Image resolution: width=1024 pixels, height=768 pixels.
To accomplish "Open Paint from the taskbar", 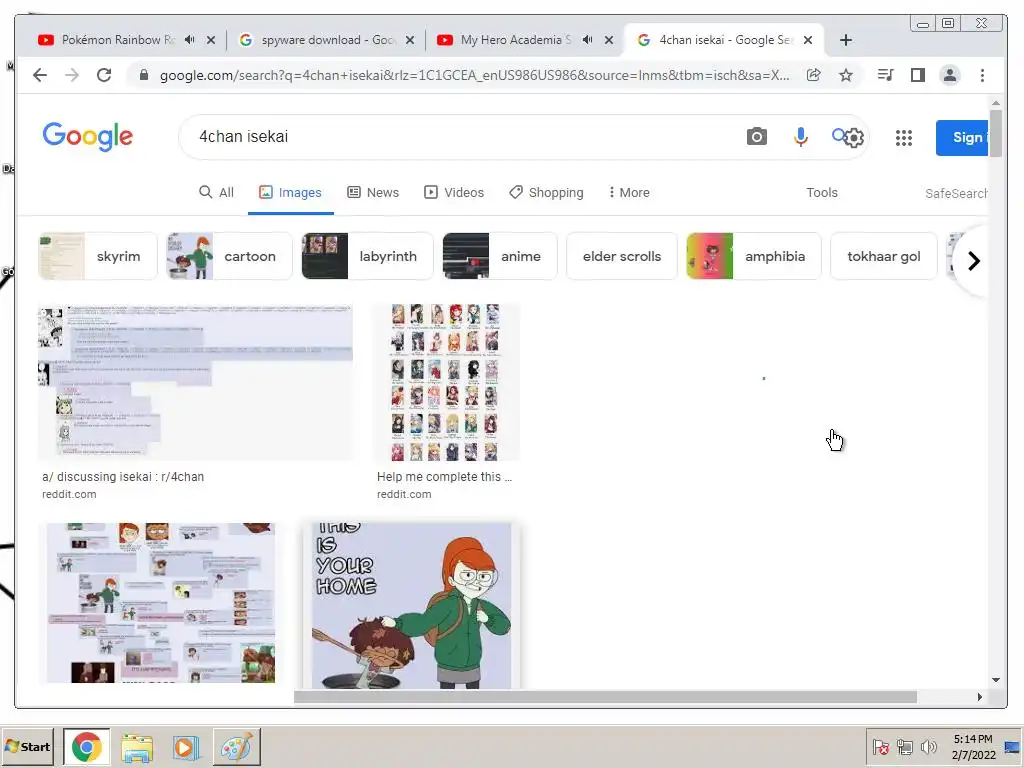I will [236, 746].
